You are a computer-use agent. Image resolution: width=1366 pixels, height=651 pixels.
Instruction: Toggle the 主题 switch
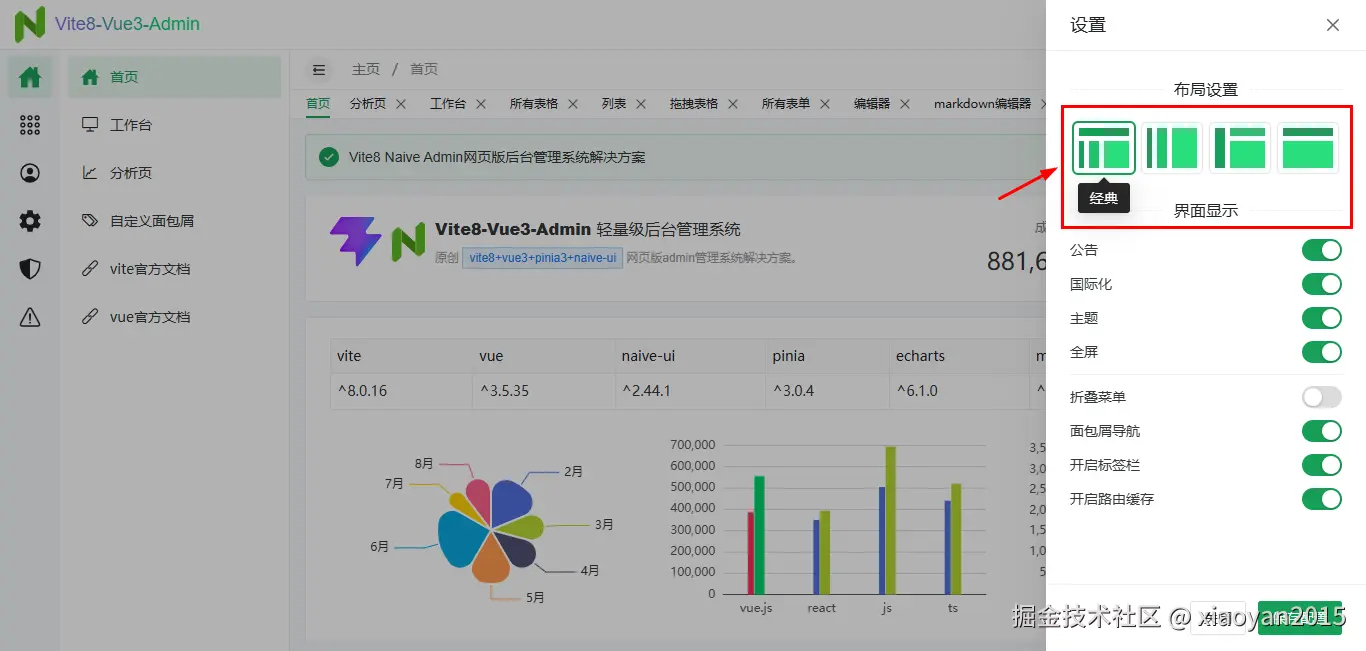1321,318
